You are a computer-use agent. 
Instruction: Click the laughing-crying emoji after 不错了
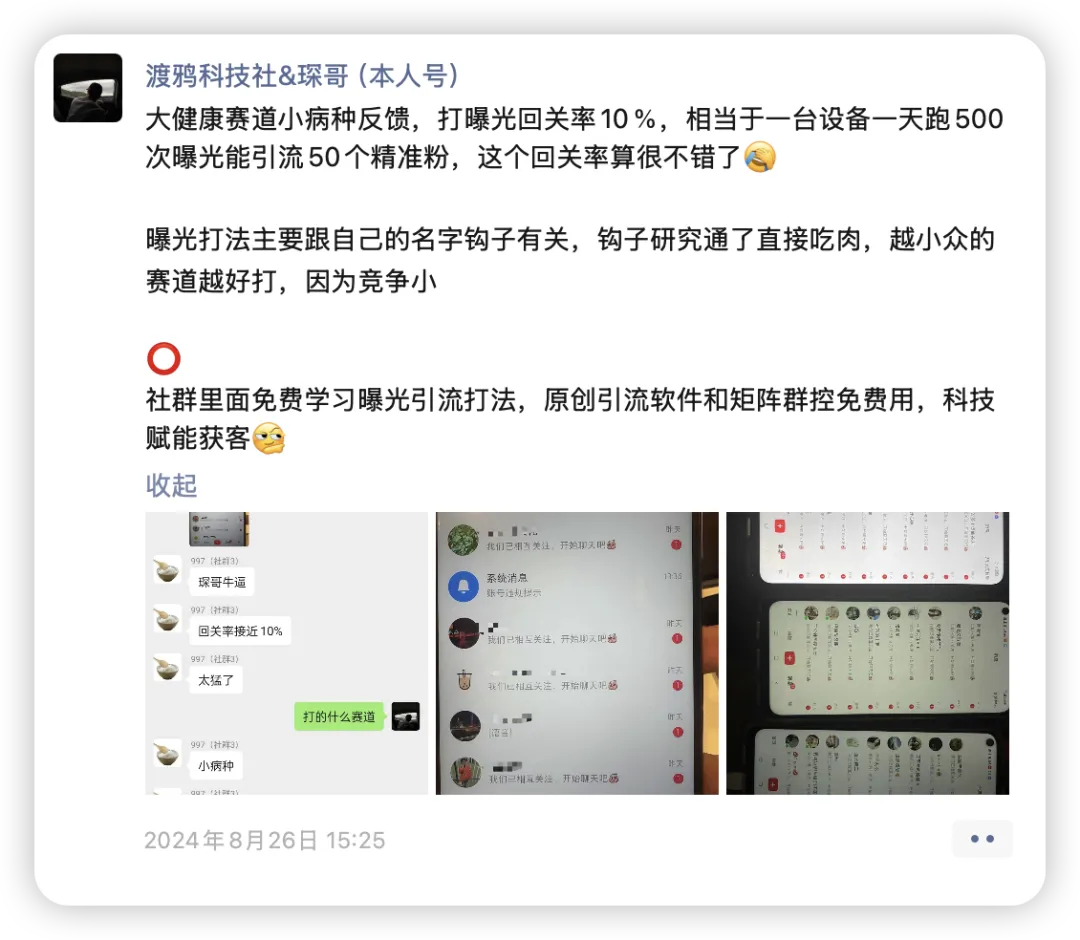point(760,157)
